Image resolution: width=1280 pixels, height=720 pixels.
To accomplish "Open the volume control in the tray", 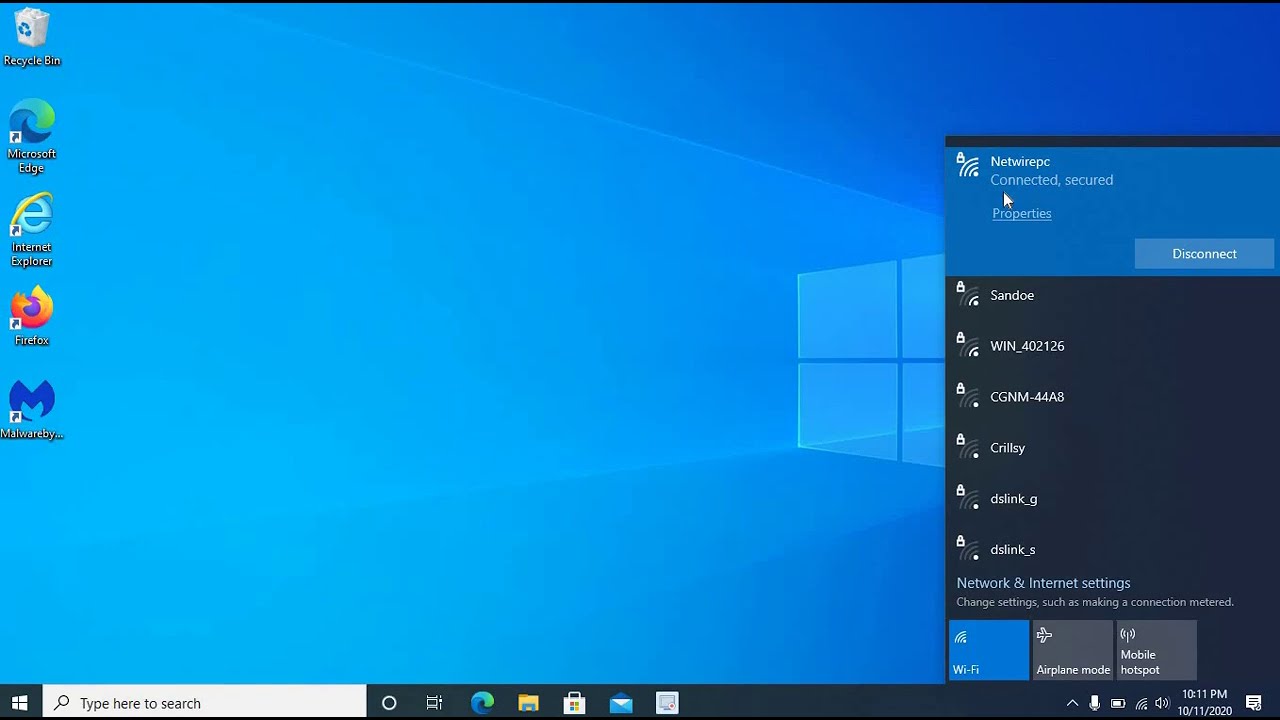I will tap(1162, 703).
